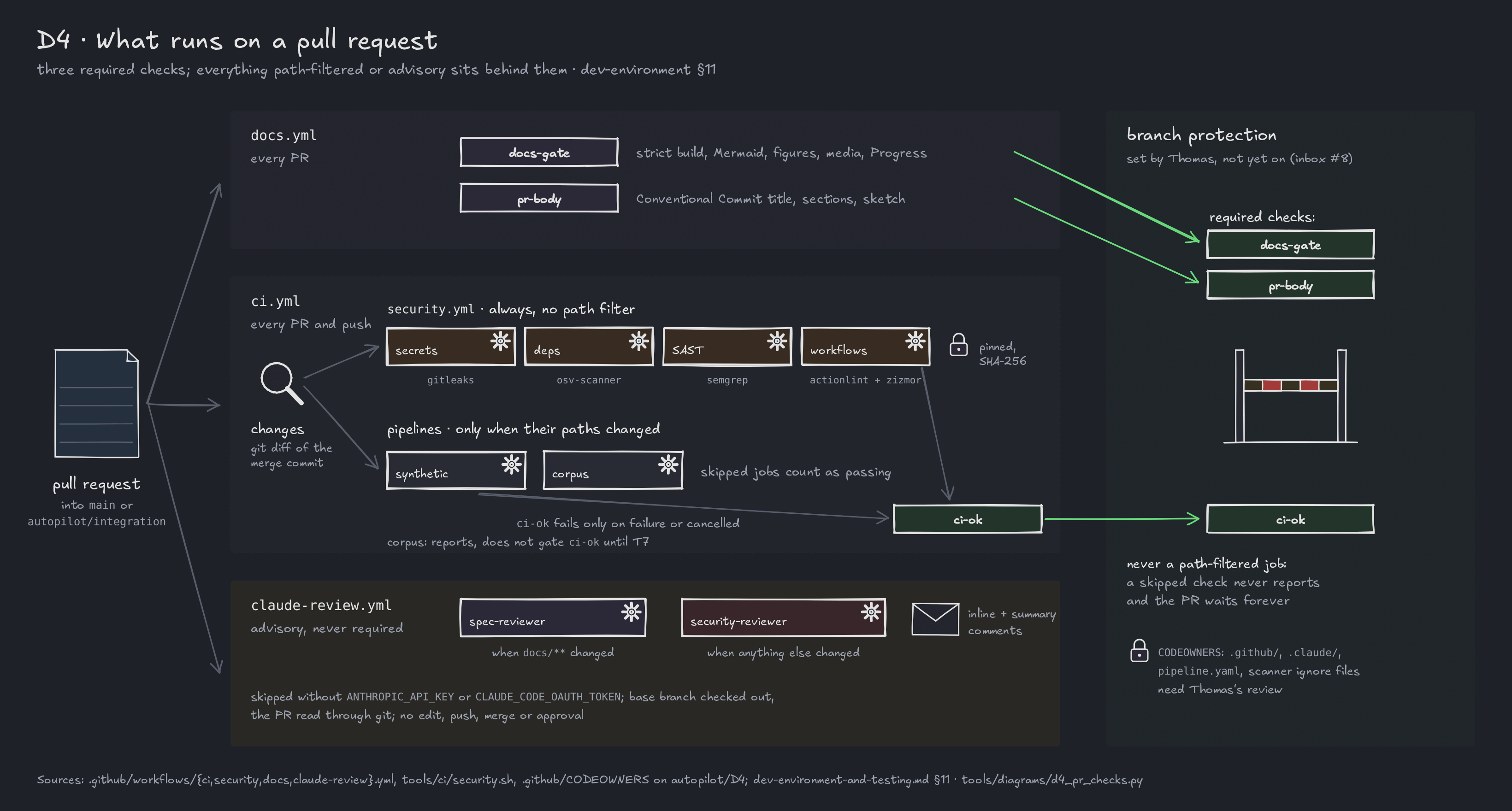Click the gitleaks caption
Viewport: 1512px width, 811px height.
[450, 380]
